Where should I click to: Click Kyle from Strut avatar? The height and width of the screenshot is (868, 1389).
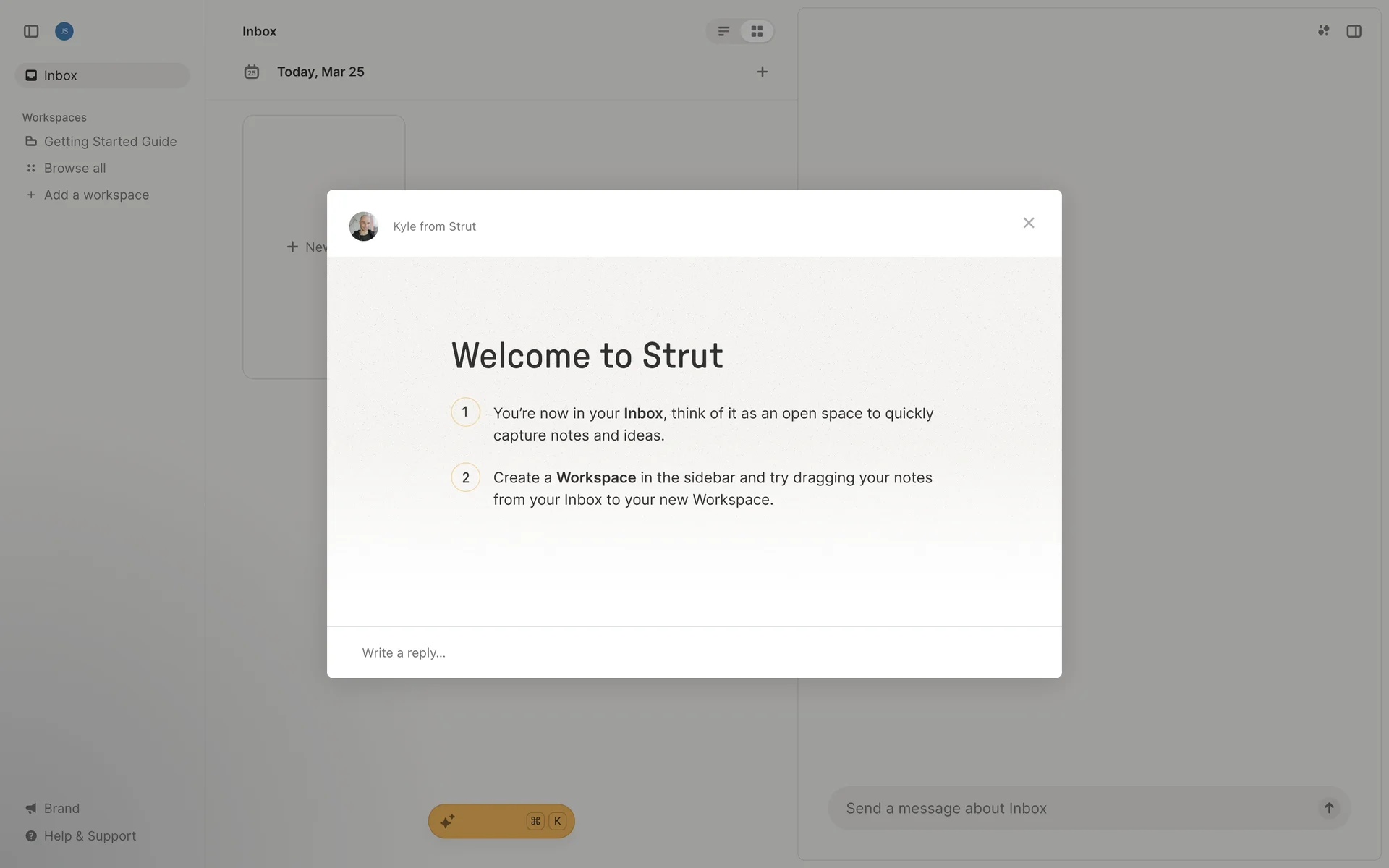363,226
